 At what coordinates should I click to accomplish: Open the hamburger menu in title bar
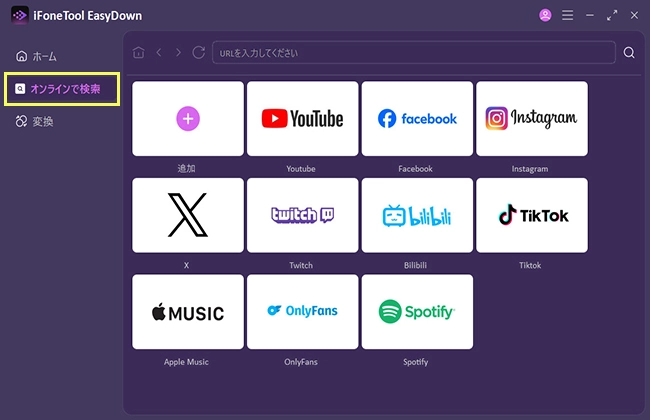(x=567, y=16)
